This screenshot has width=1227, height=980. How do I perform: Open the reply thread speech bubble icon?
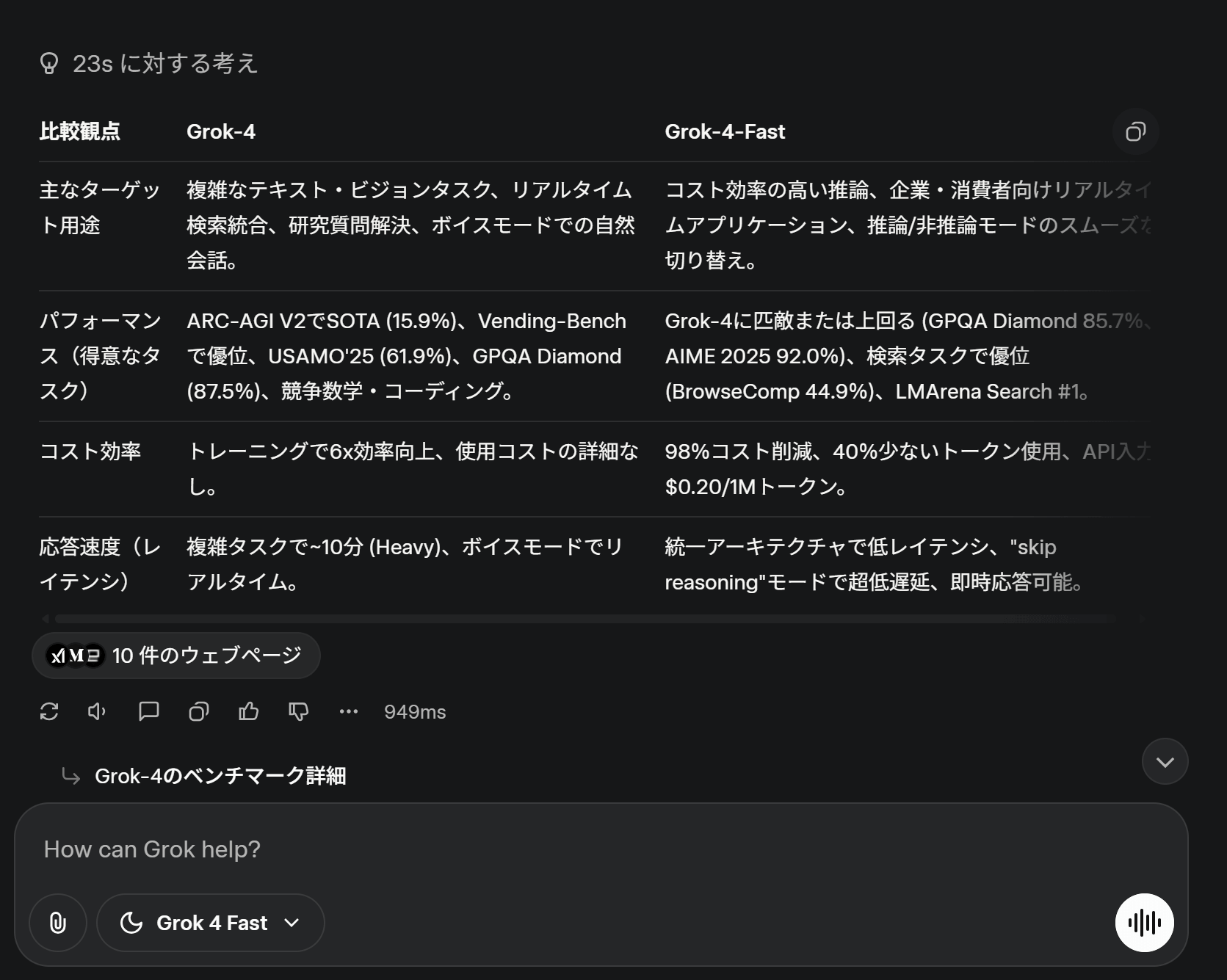point(148,711)
